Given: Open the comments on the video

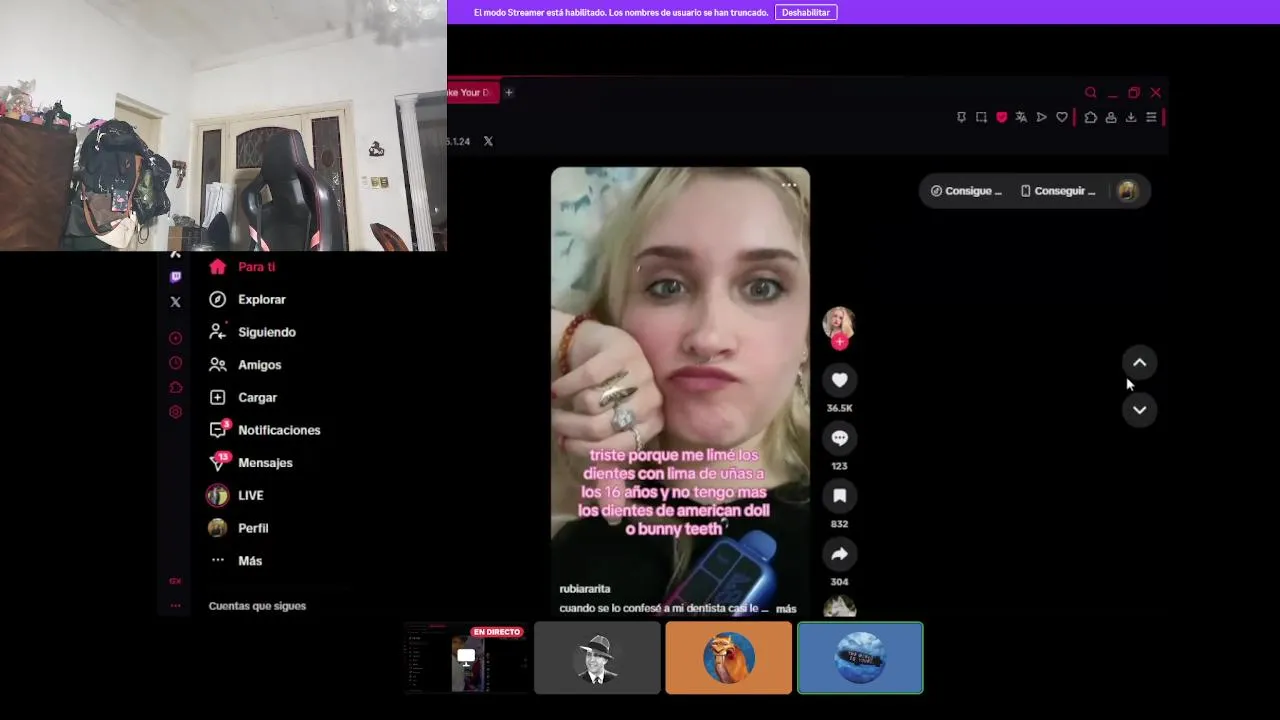Looking at the screenshot, I should tap(839, 438).
